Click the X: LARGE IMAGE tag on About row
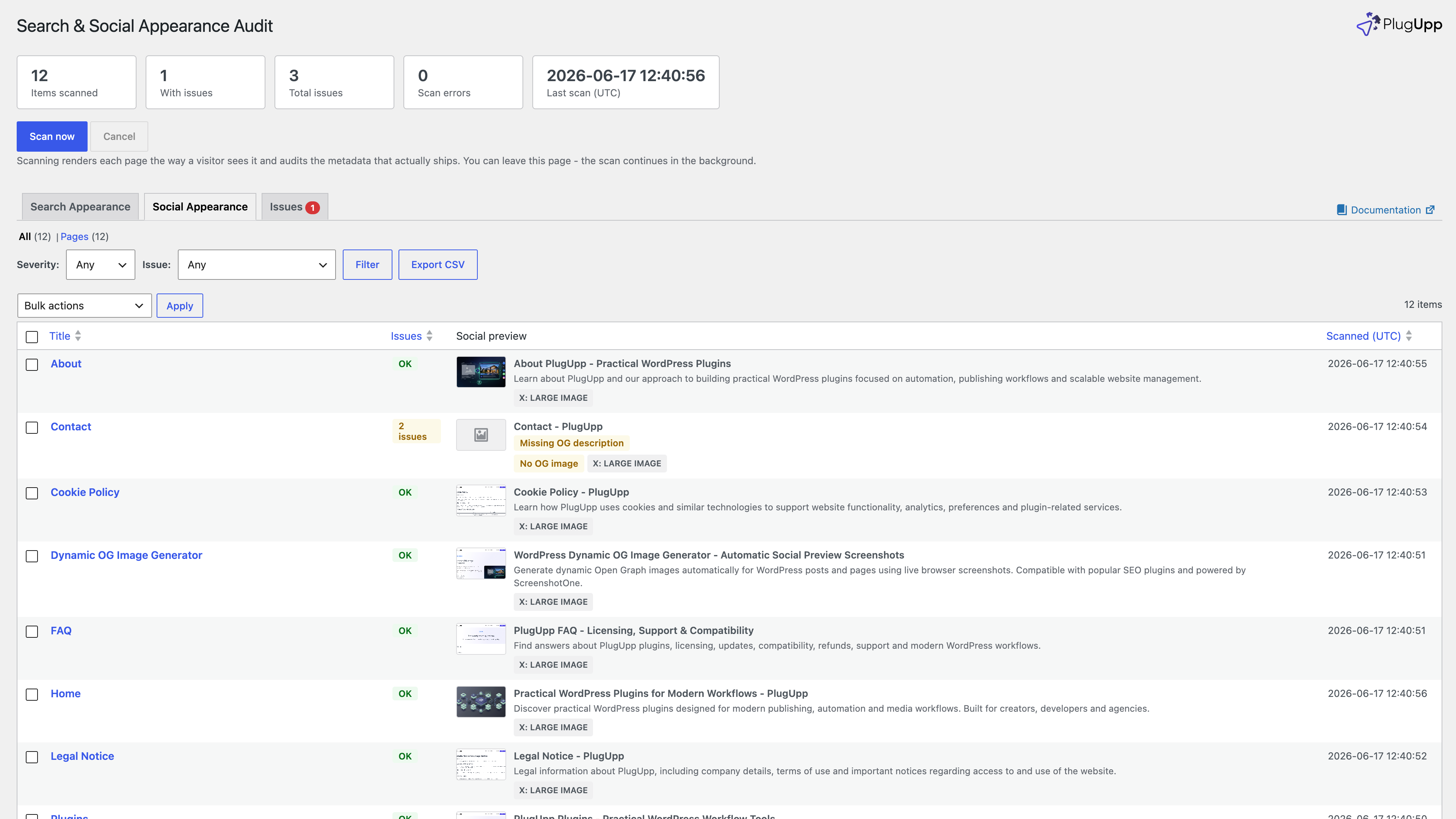This screenshot has height=819, width=1456. [x=553, y=398]
